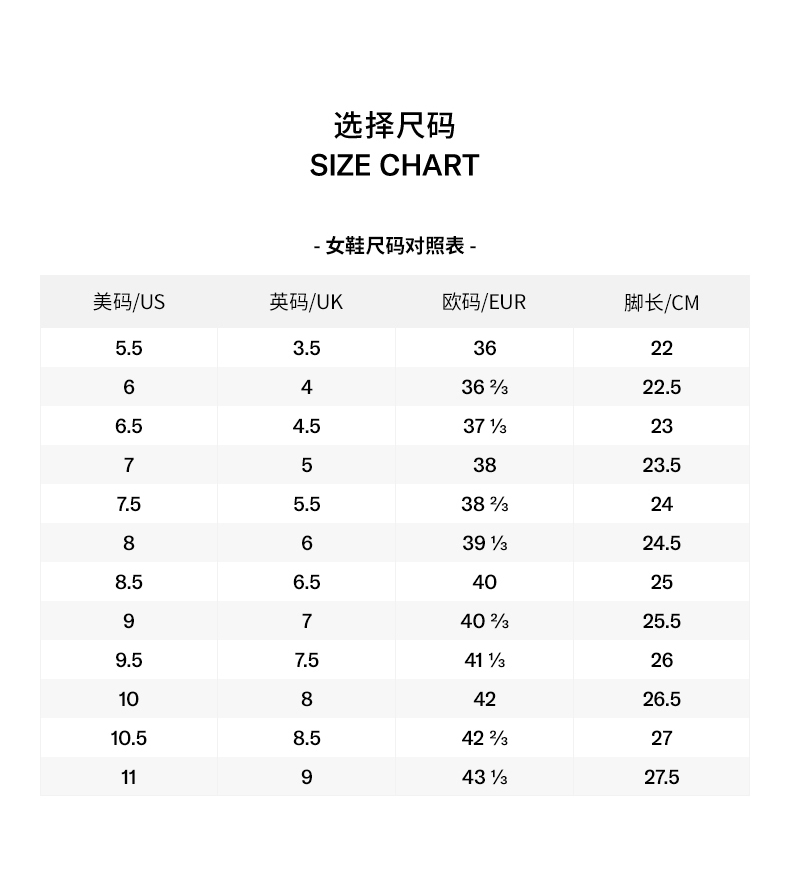Click EUR size 39 ⅓ cell
This screenshot has width=790, height=885.
click(x=484, y=543)
